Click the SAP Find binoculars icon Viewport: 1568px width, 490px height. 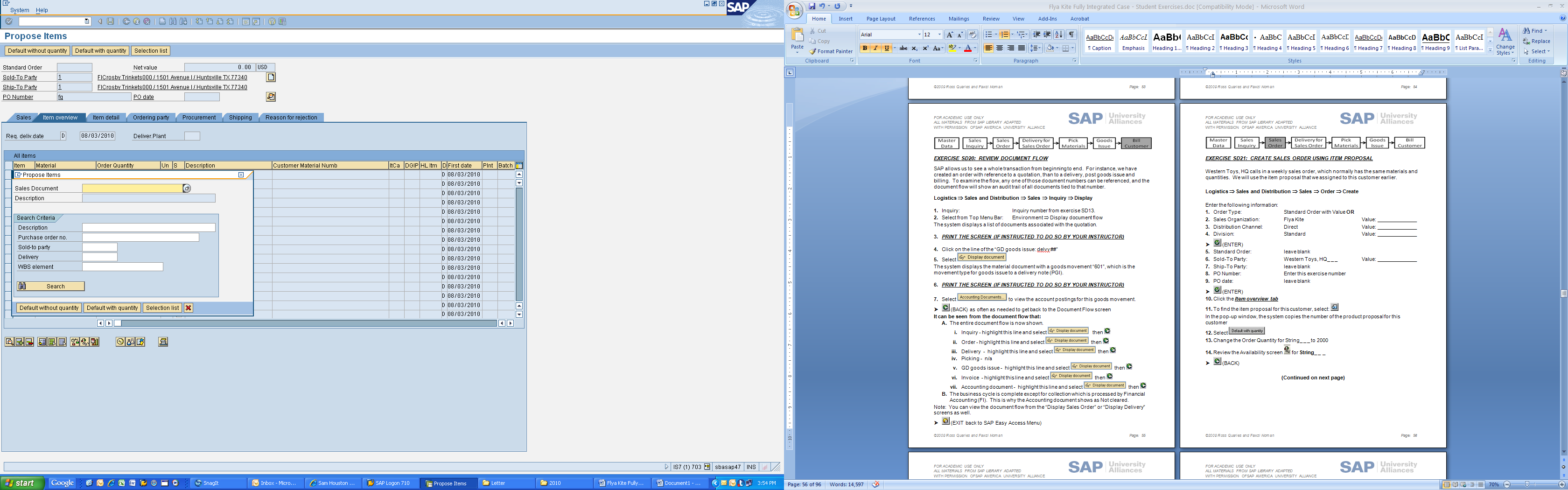pyautogui.click(x=173, y=21)
